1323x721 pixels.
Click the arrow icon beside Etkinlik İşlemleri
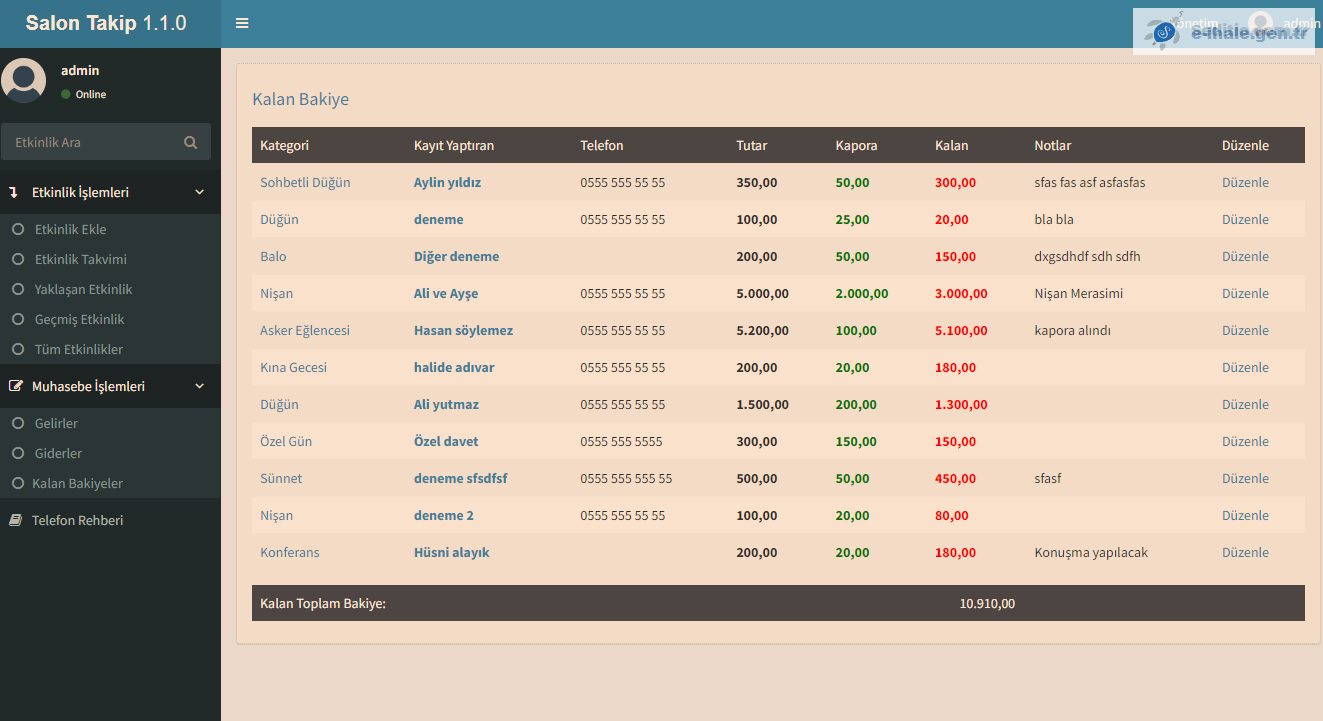[x=14, y=192]
